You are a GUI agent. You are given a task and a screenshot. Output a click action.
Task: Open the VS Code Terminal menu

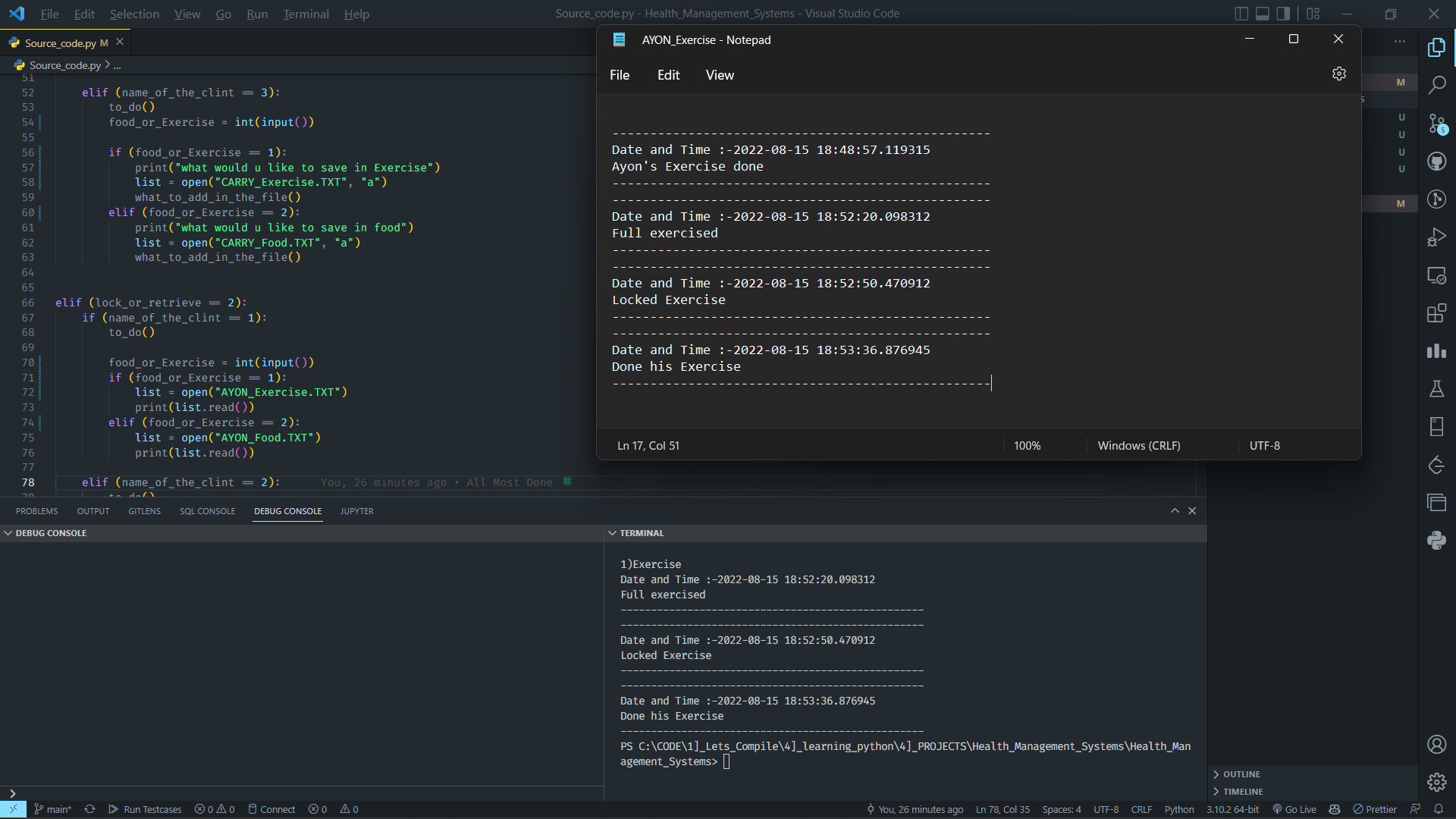[306, 14]
